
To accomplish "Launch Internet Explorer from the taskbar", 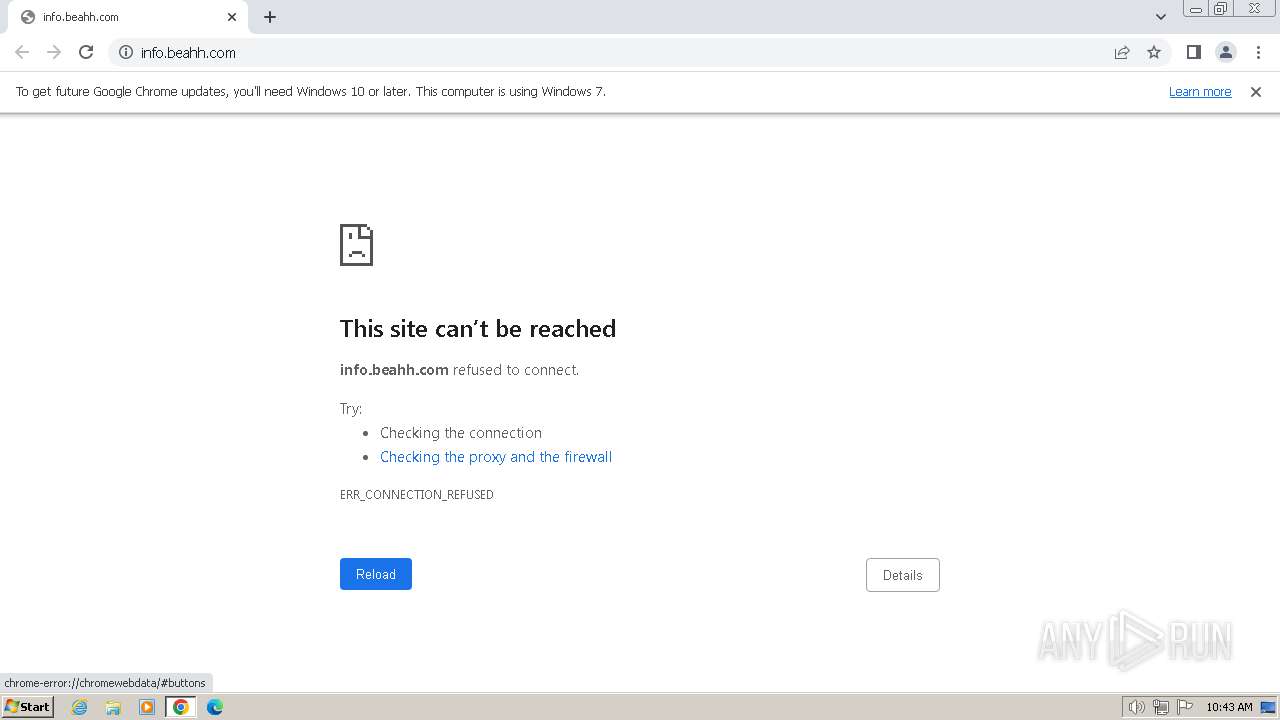I will 80,707.
